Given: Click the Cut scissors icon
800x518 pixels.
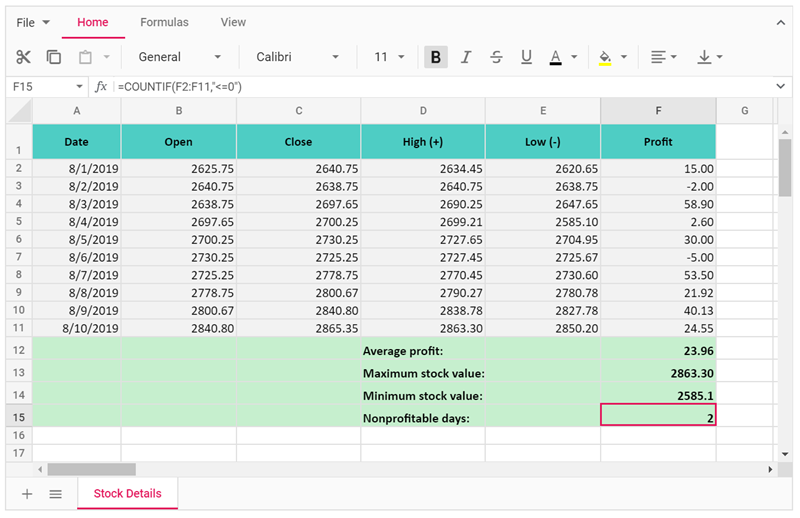Looking at the screenshot, I should point(24,57).
